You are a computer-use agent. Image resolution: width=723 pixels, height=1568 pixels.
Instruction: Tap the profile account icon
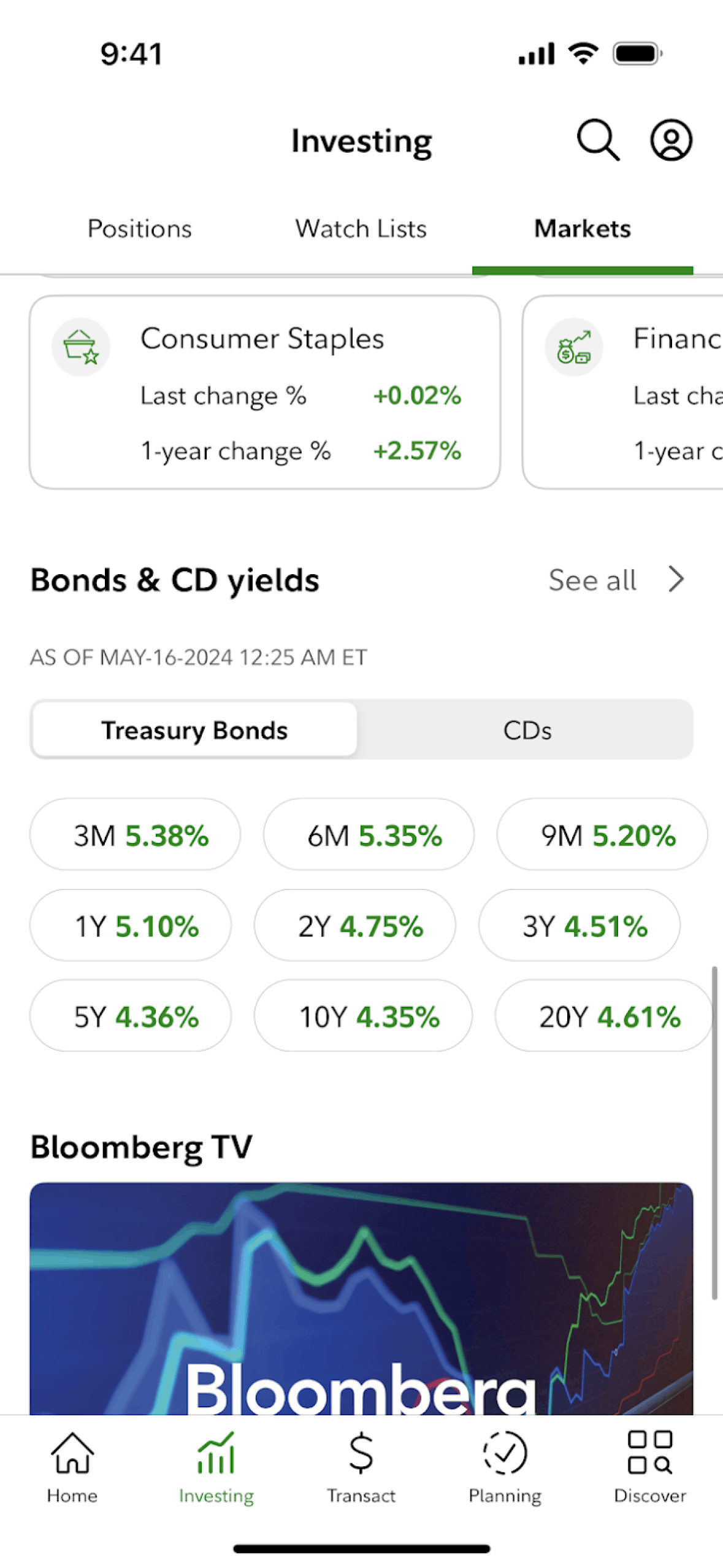[671, 140]
